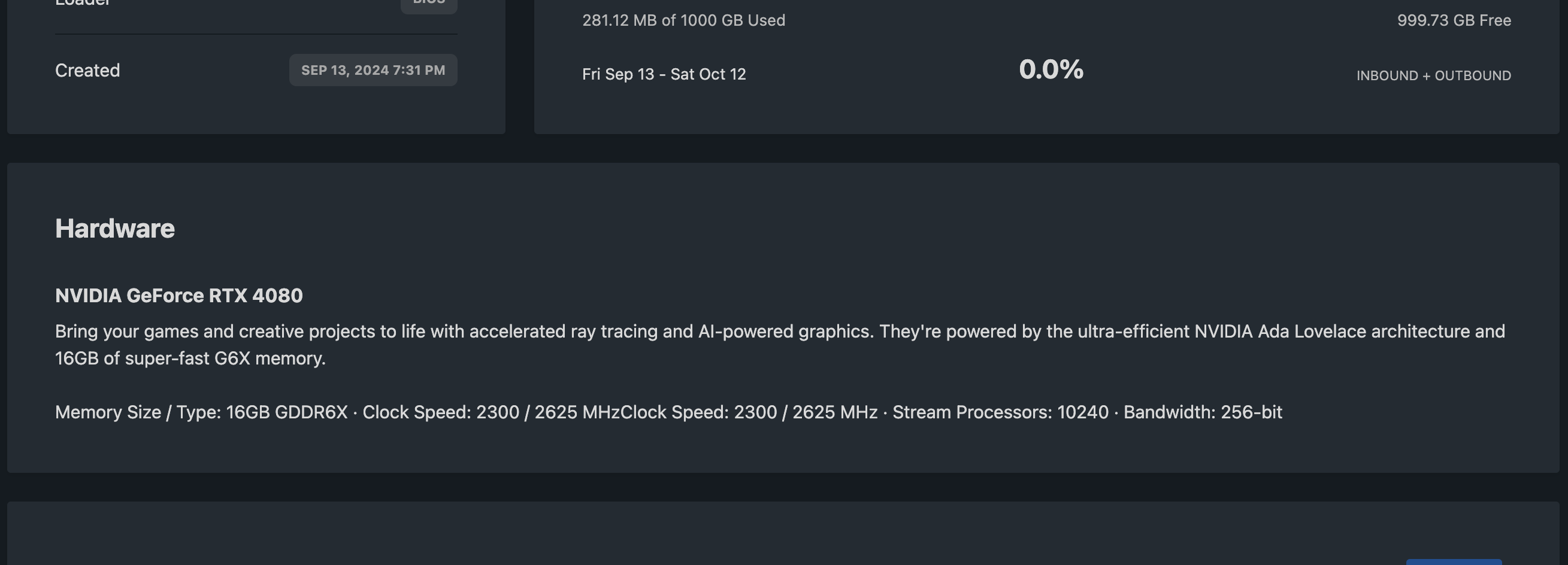Screen dimensions: 1568x565
Task: Click the Created row label
Action: click(x=87, y=71)
